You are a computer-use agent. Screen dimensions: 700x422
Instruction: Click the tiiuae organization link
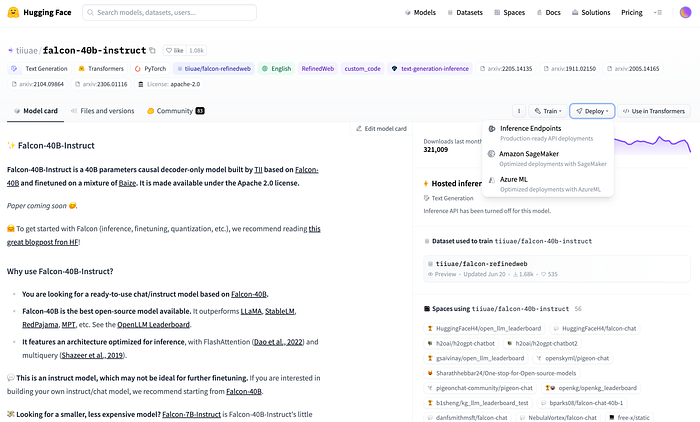(27, 50)
